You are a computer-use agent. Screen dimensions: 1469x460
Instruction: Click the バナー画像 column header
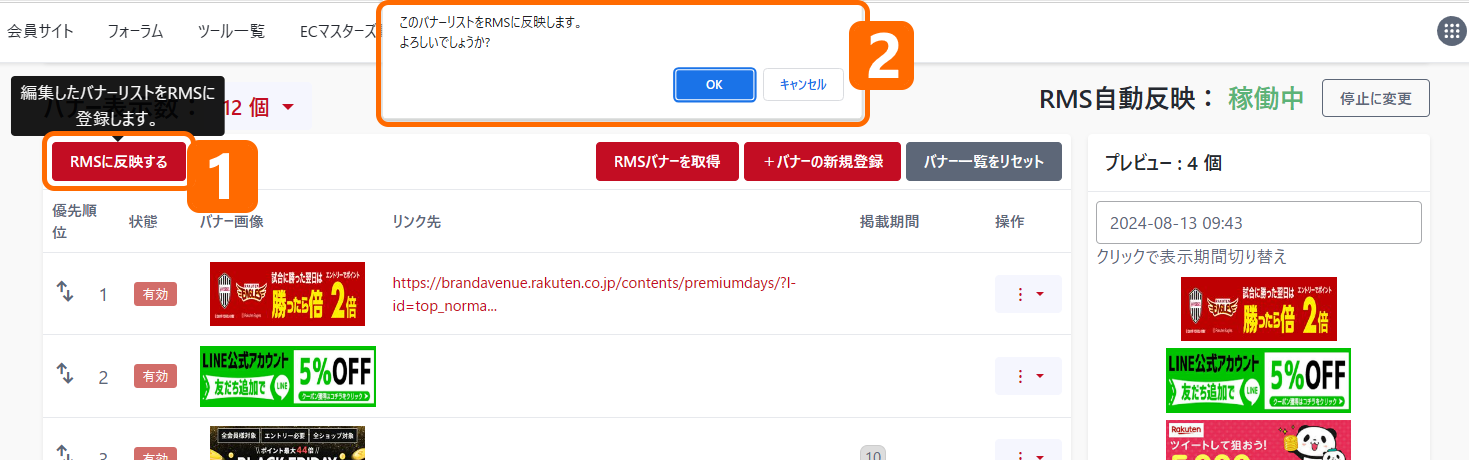(232, 221)
